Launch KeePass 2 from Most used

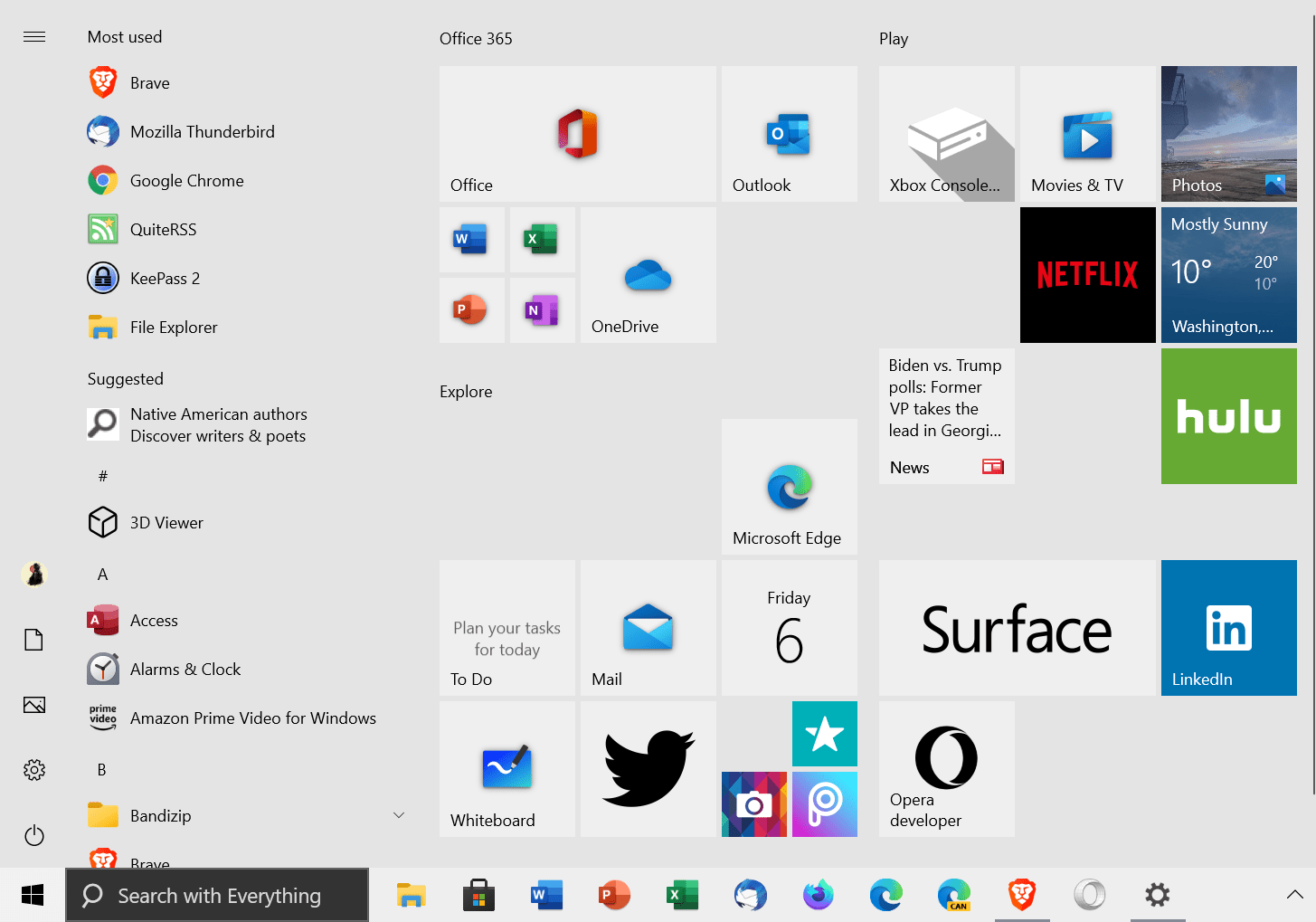pyautogui.click(x=246, y=279)
